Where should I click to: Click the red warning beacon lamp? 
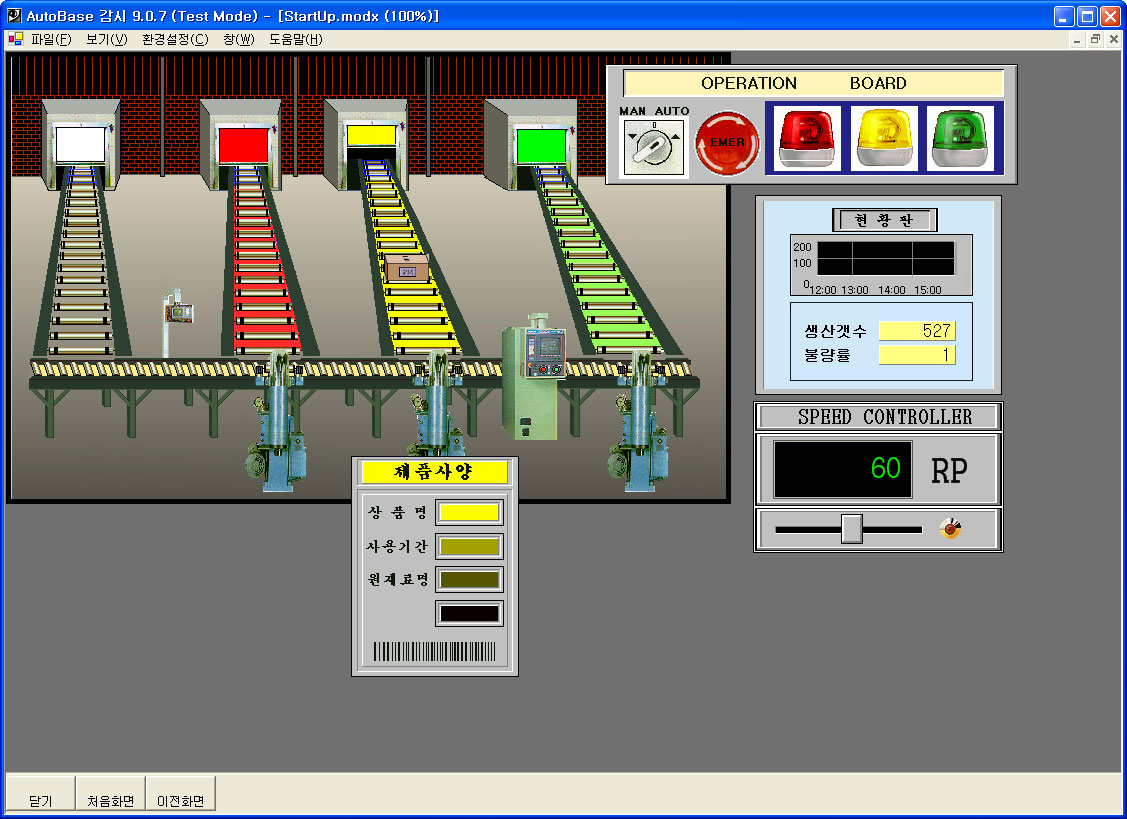click(808, 139)
